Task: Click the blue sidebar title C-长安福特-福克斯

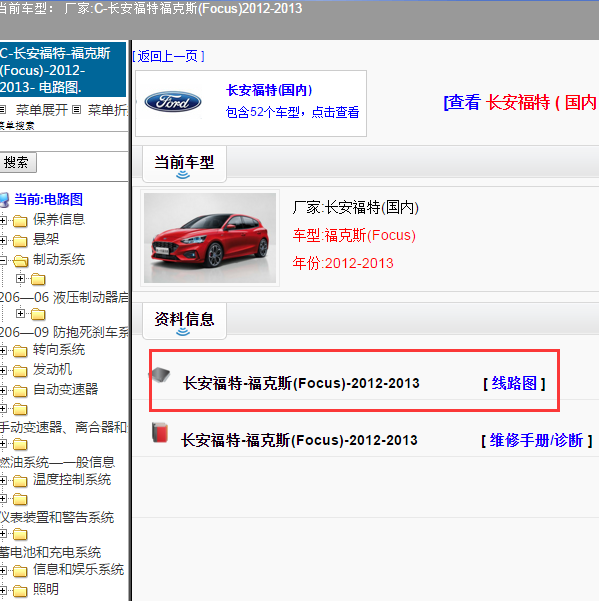Action: click(x=63, y=70)
